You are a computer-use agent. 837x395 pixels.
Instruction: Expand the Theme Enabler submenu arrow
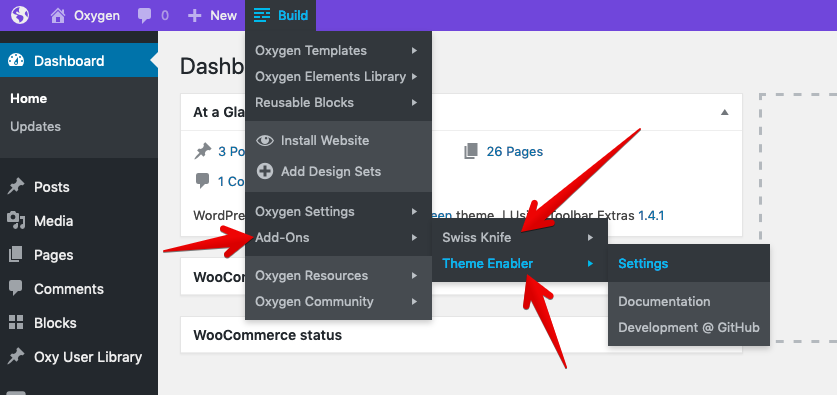coord(590,263)
